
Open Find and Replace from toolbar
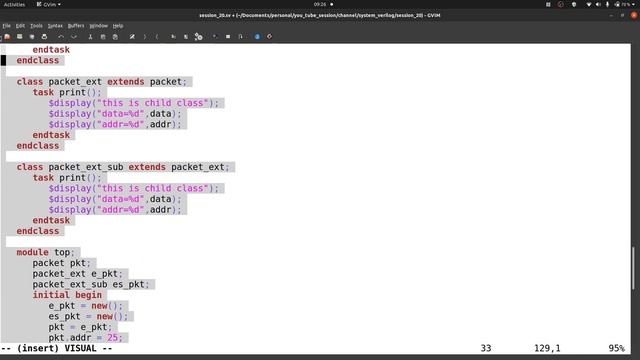pyautogui.click(x=132, y=37)
